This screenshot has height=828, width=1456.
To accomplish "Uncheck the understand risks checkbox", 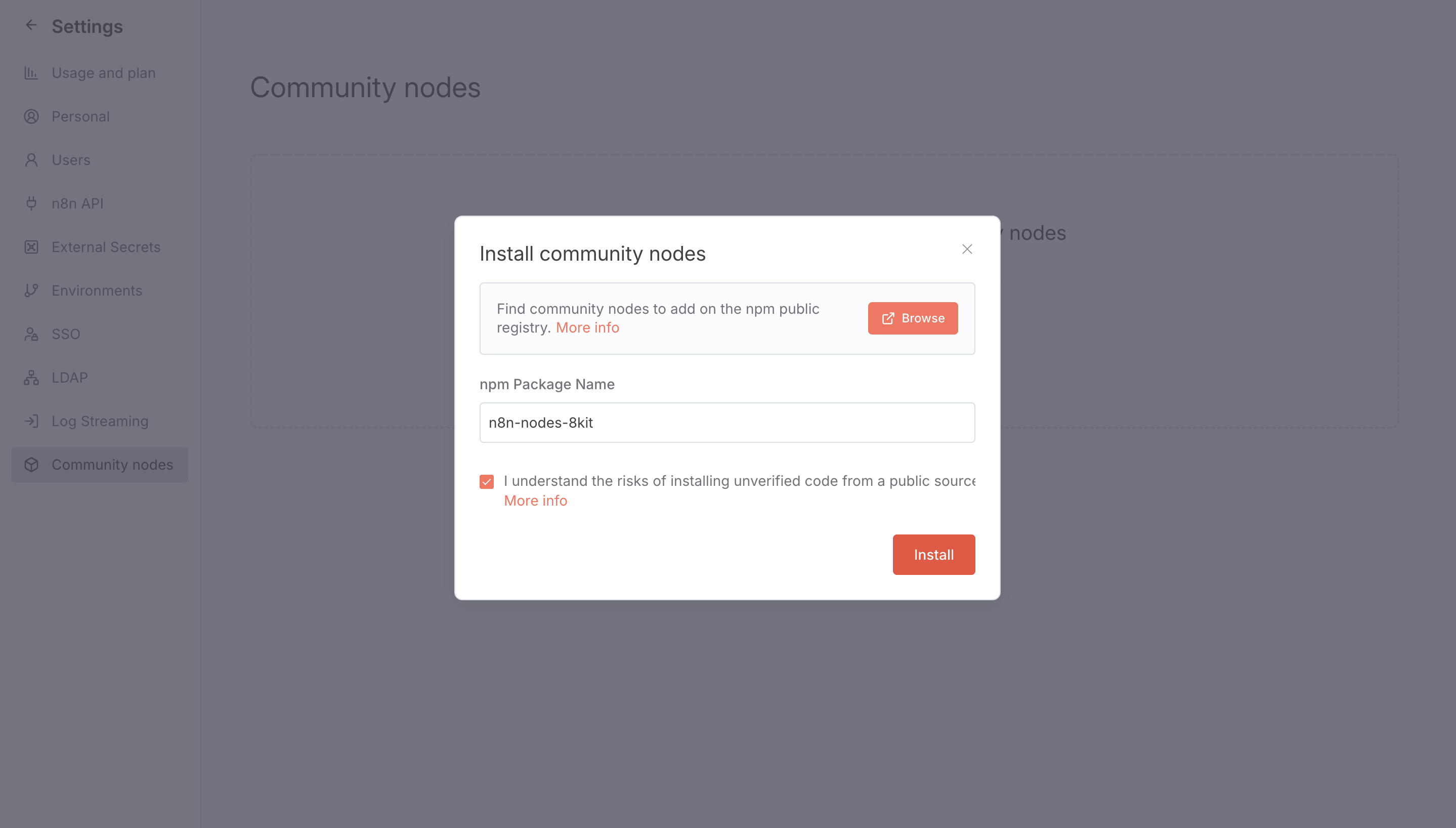I will pyautogui.click(x=487, y=482).
